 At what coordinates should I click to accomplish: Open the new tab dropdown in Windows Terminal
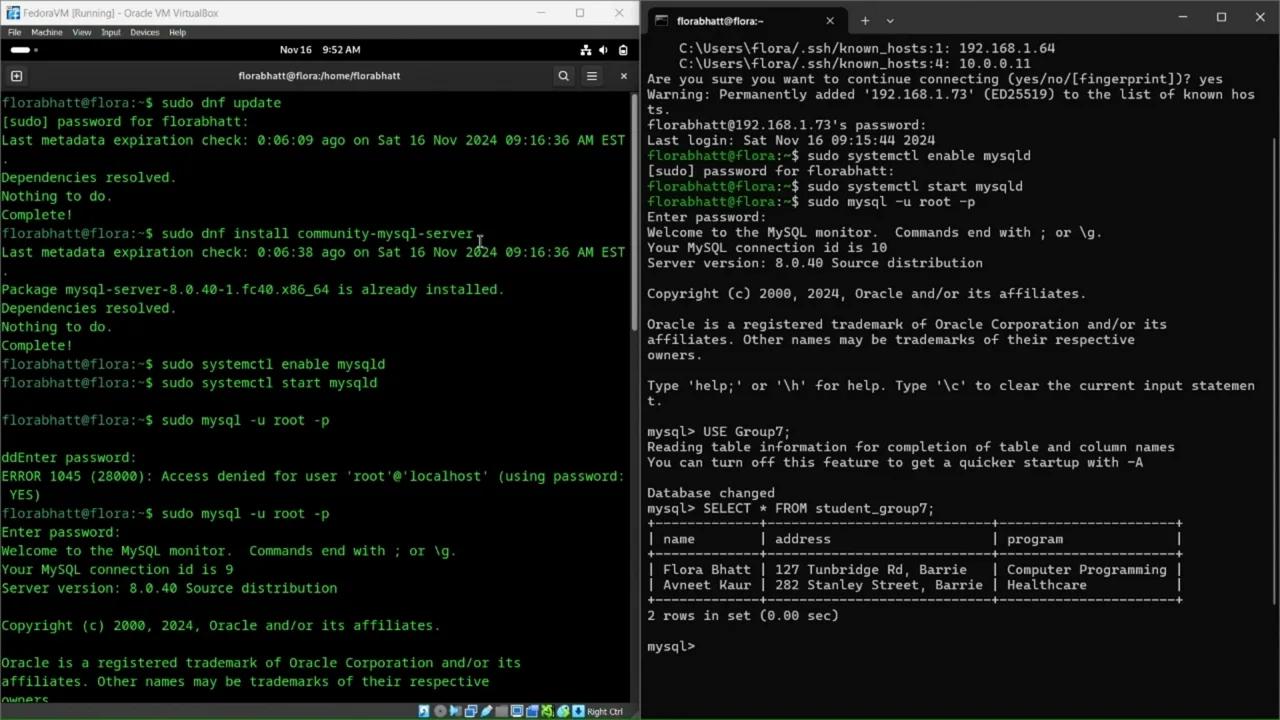click(889, 20)
